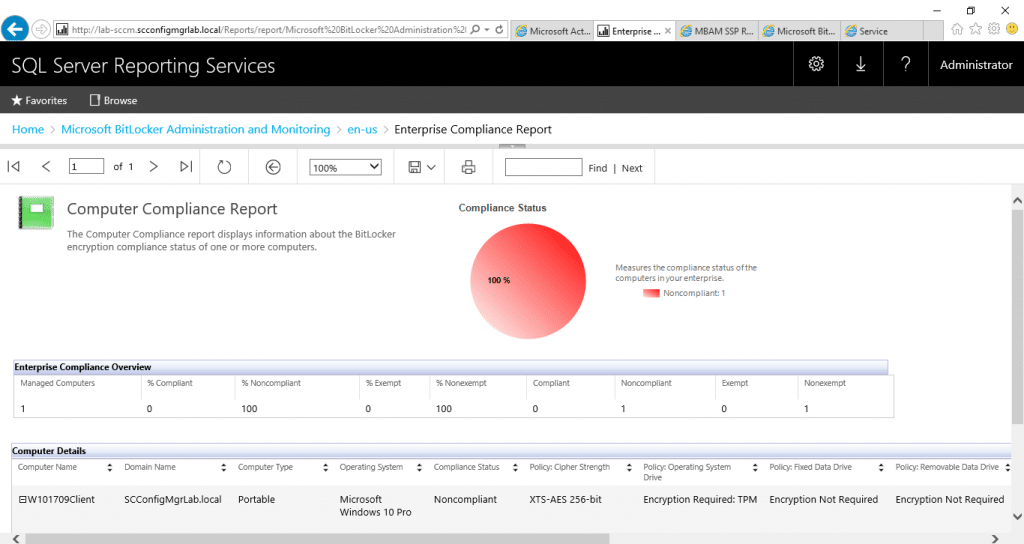
Task: Open the Browse menu item
Action: [x=113, y=100]
